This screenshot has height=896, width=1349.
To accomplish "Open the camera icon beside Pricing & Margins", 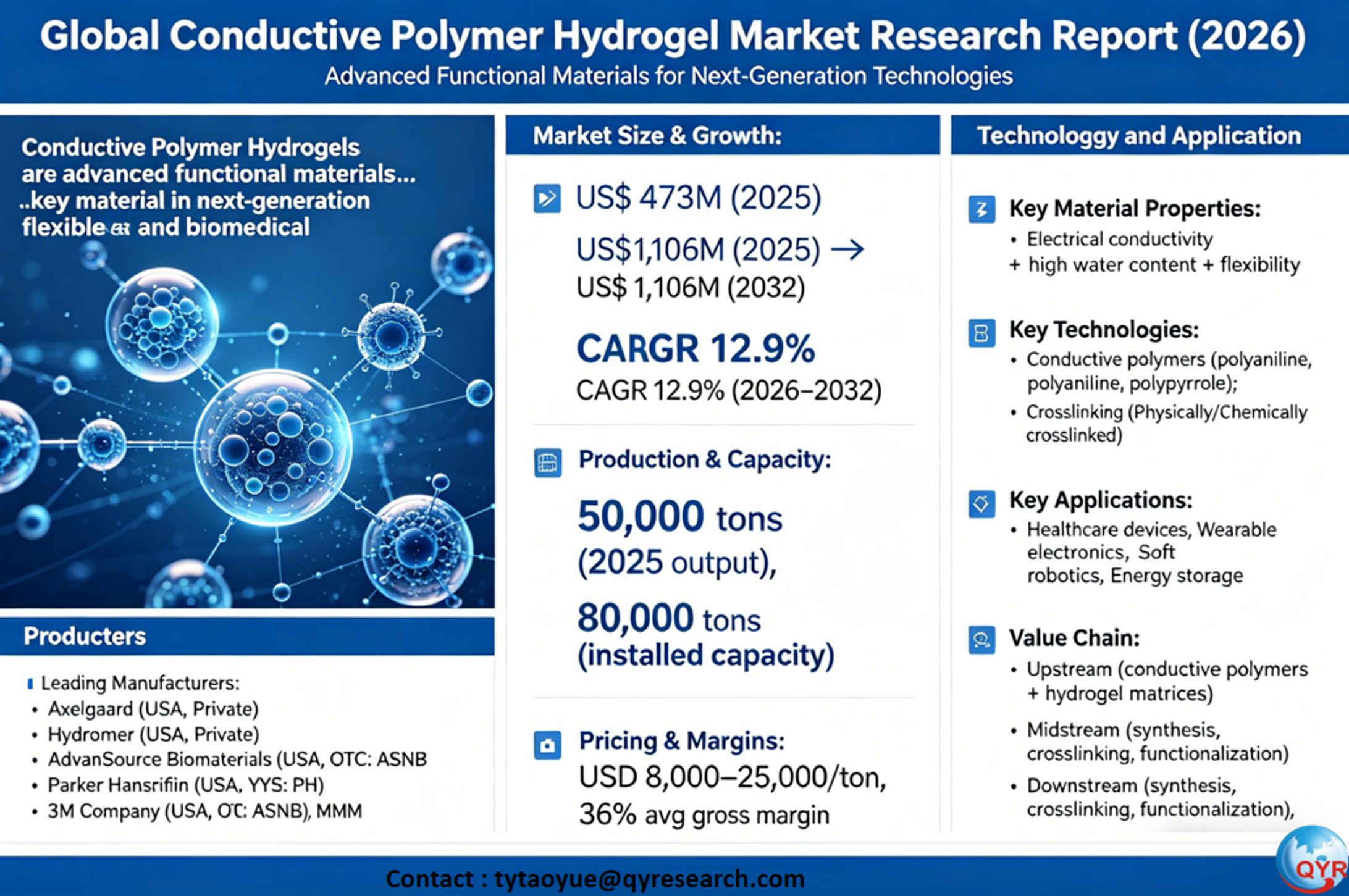I will (548, 746).
